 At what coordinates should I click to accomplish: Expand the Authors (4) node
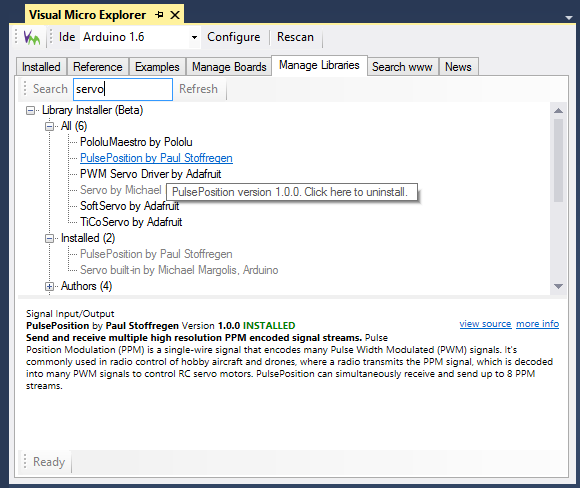(x=49, y=287)
